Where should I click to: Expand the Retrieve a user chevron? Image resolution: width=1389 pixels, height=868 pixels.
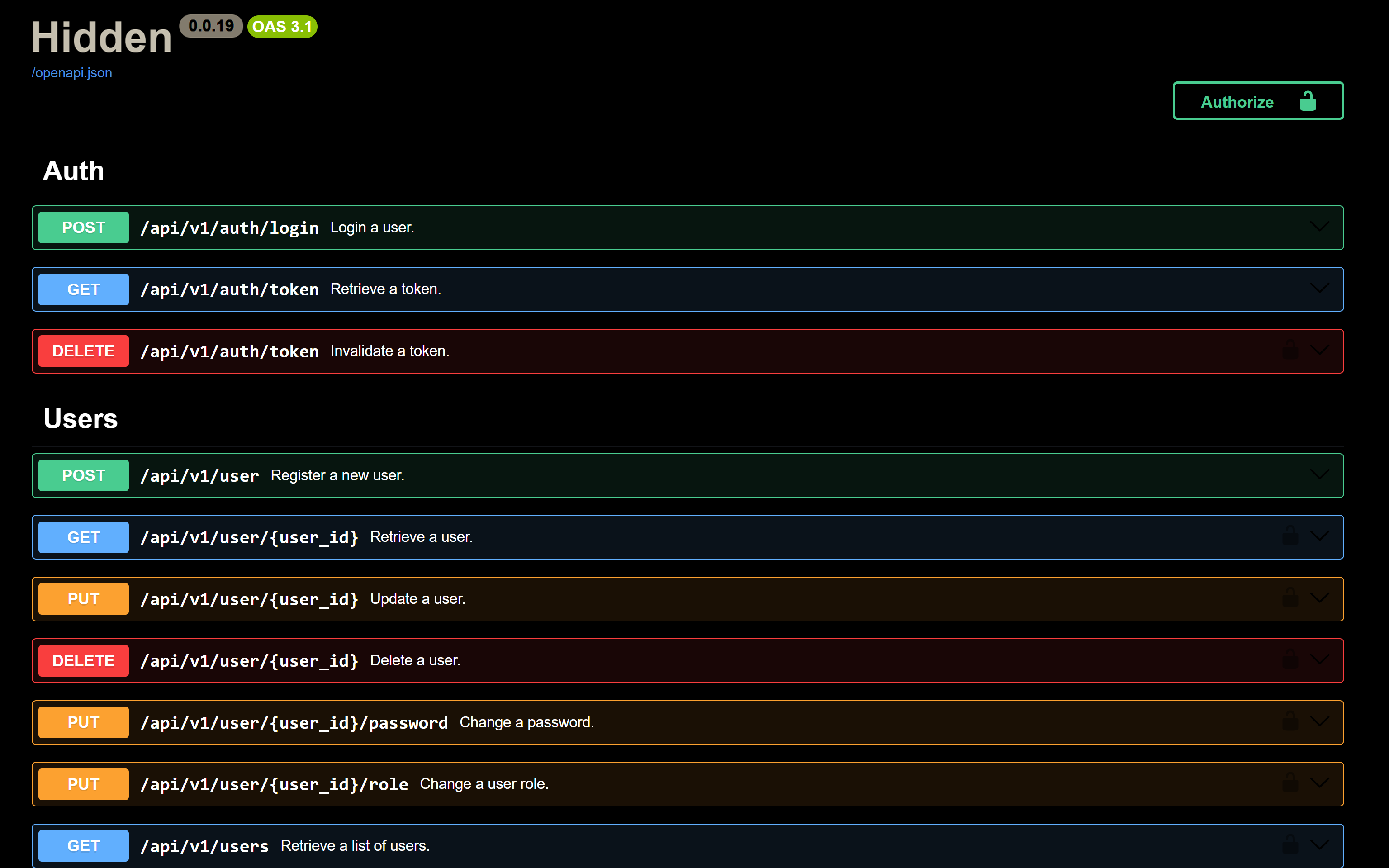[x=1319, y=536]
